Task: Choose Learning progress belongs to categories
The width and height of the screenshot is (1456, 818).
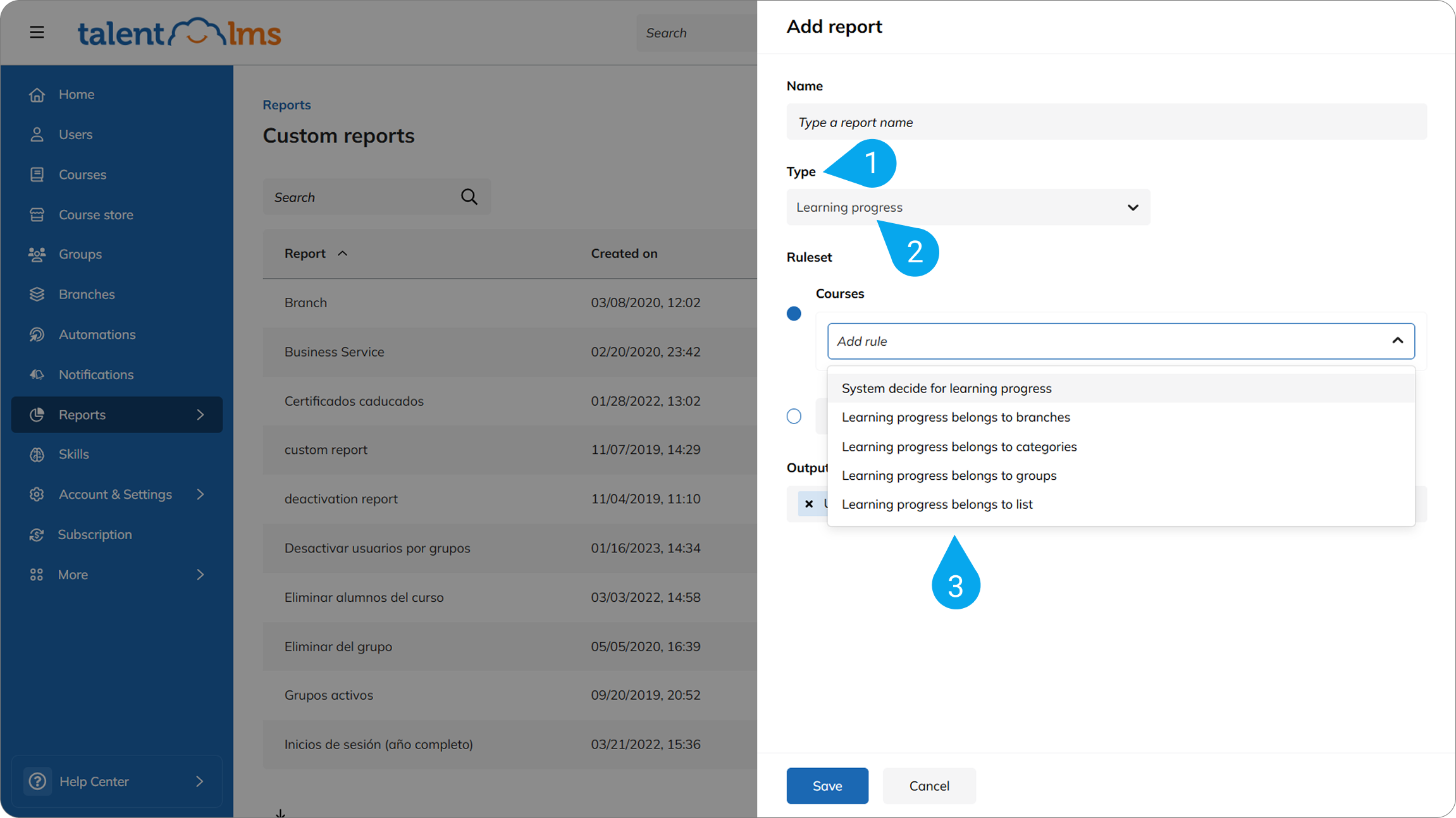Action: pos(1121,446)
